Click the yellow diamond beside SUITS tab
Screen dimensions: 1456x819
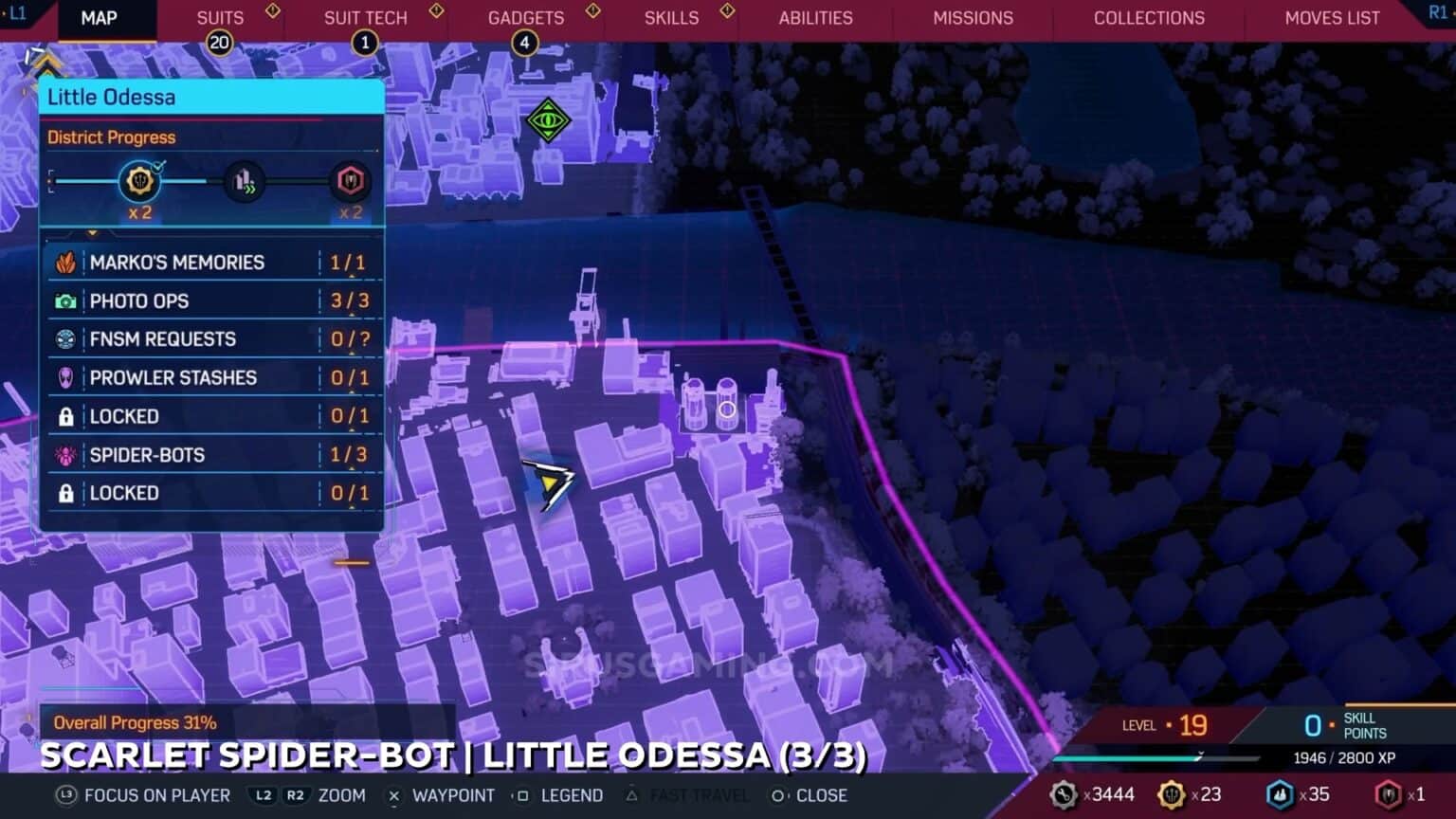pyautogui.click(x=273, y=10)
